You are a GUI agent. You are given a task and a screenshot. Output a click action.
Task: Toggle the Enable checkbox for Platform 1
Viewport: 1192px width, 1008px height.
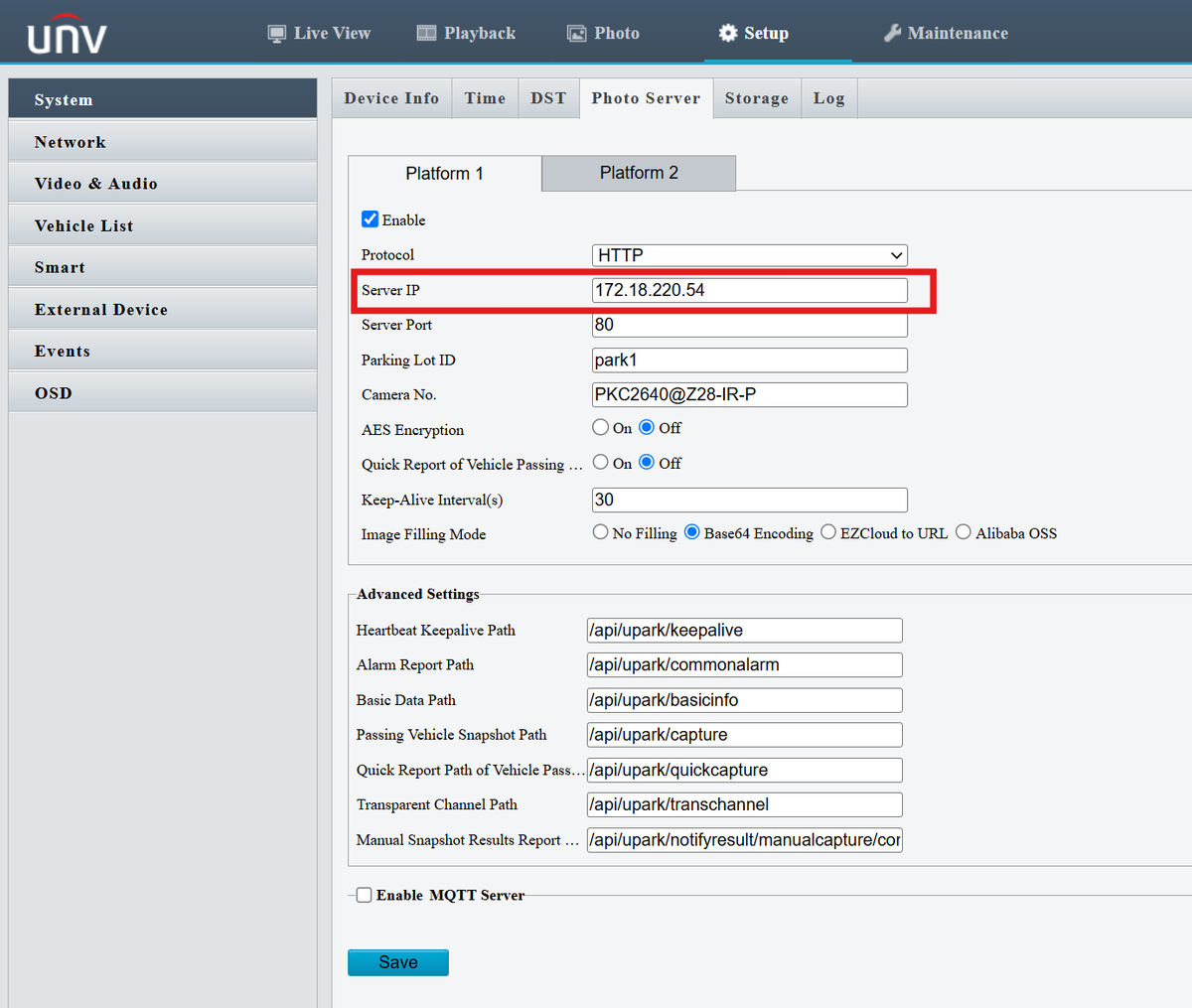pyautogui.click(x=370, y=219)
